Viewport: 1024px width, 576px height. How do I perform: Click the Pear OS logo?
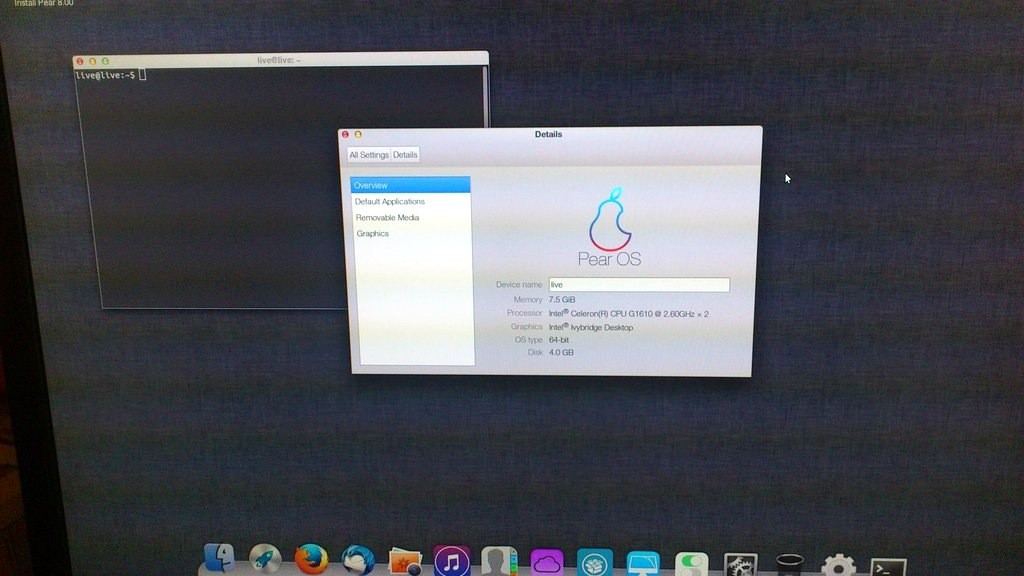coord(609,227)
